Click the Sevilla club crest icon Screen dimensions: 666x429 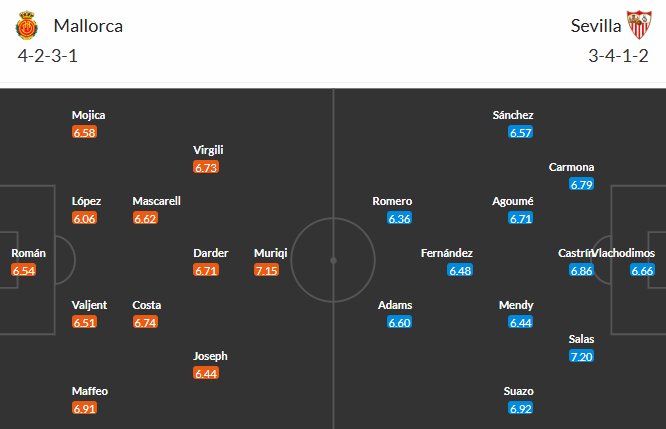(637, 26)
